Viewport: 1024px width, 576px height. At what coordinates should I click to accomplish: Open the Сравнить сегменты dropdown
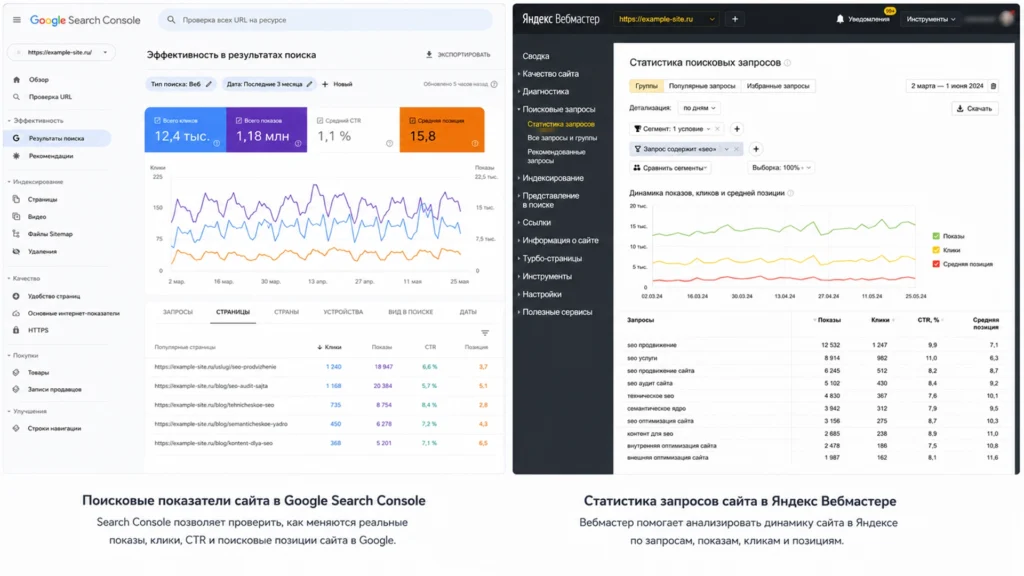670,168
